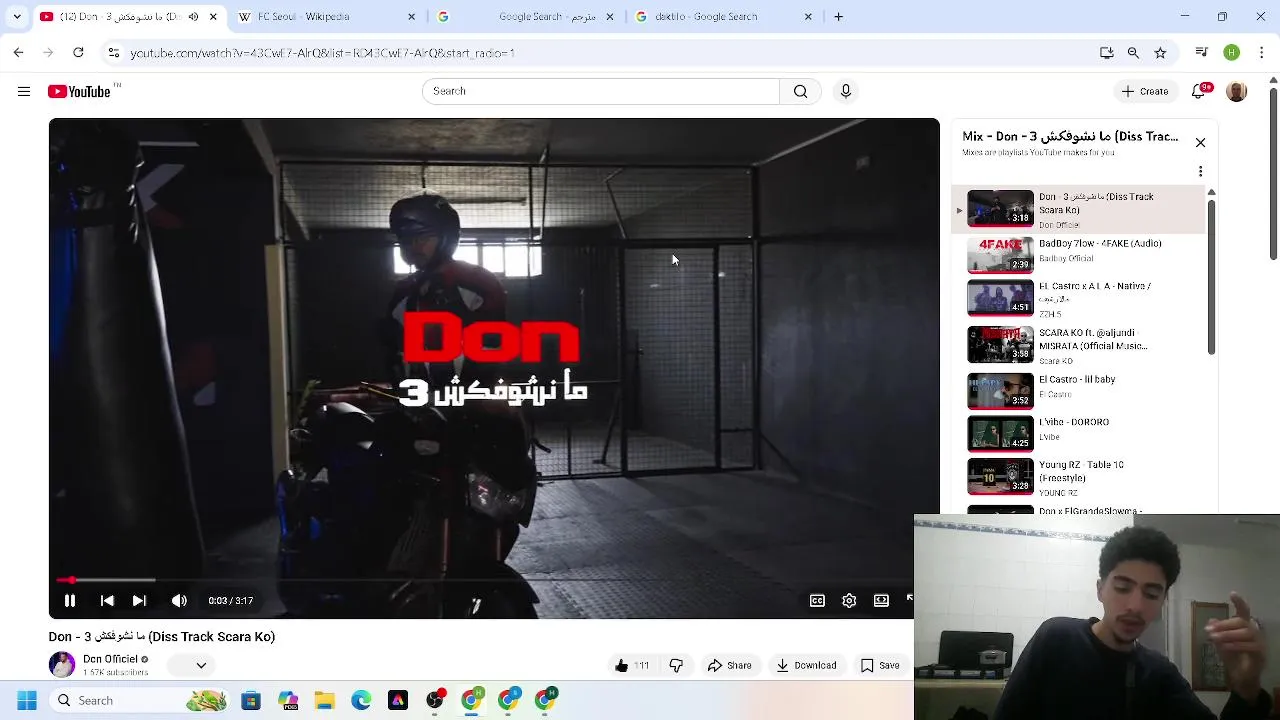
Task: Switch player to theater mode
Action: (x=881, y=601)
